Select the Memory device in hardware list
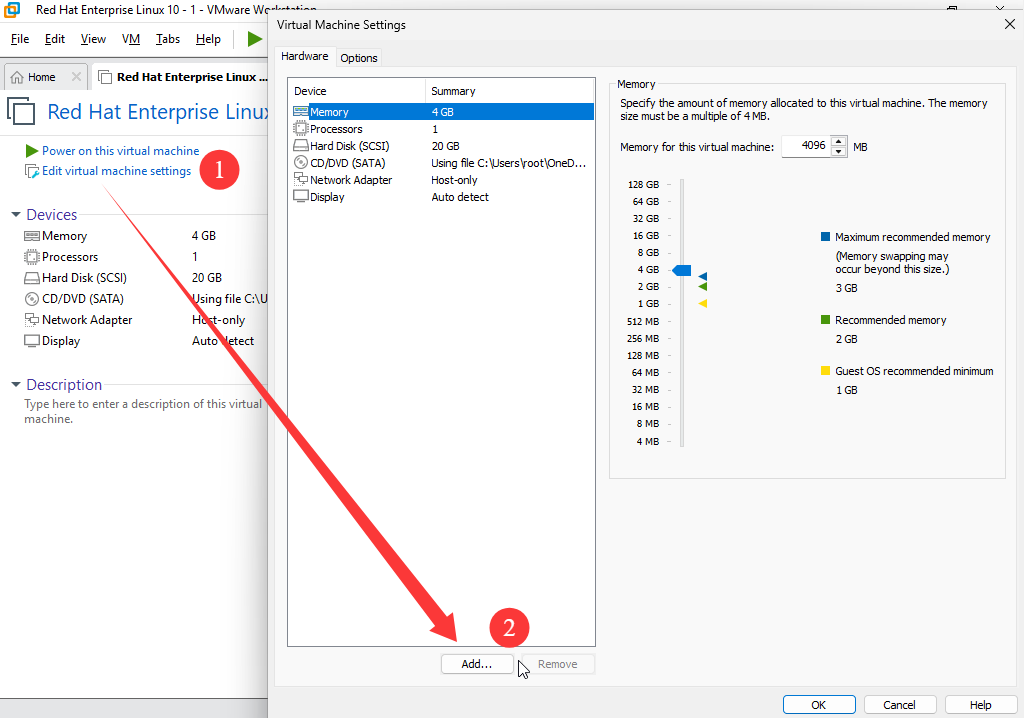This screenshot has height=718, width=1024. [x=329, y=112]
